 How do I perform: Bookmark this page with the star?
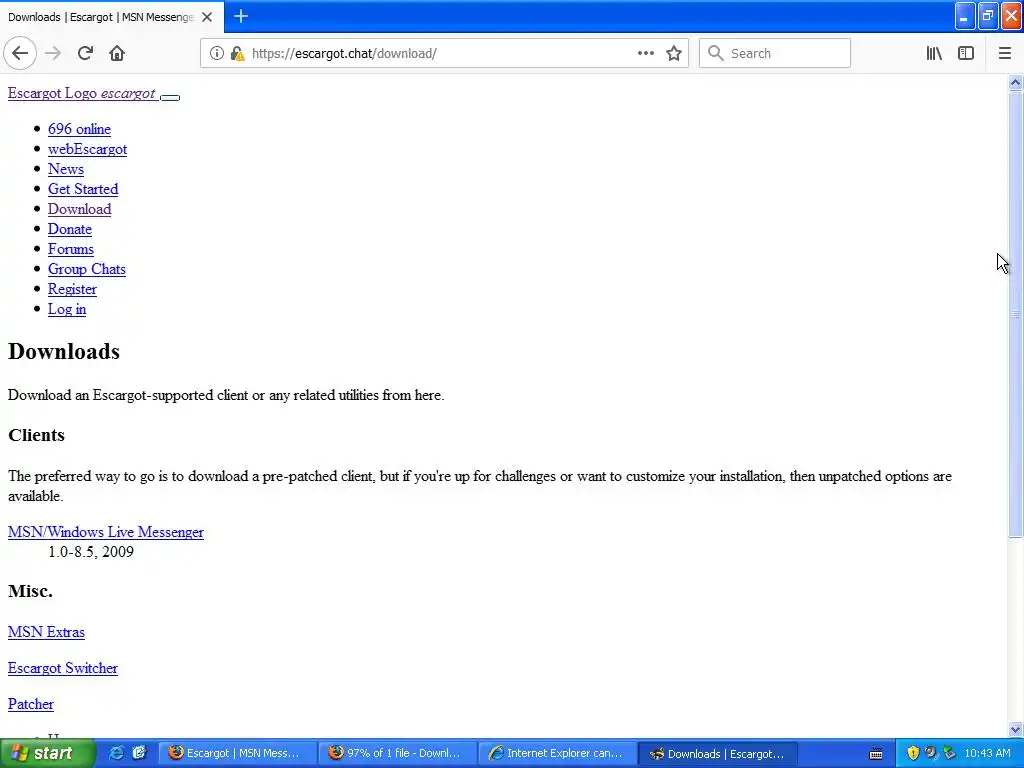674,54
